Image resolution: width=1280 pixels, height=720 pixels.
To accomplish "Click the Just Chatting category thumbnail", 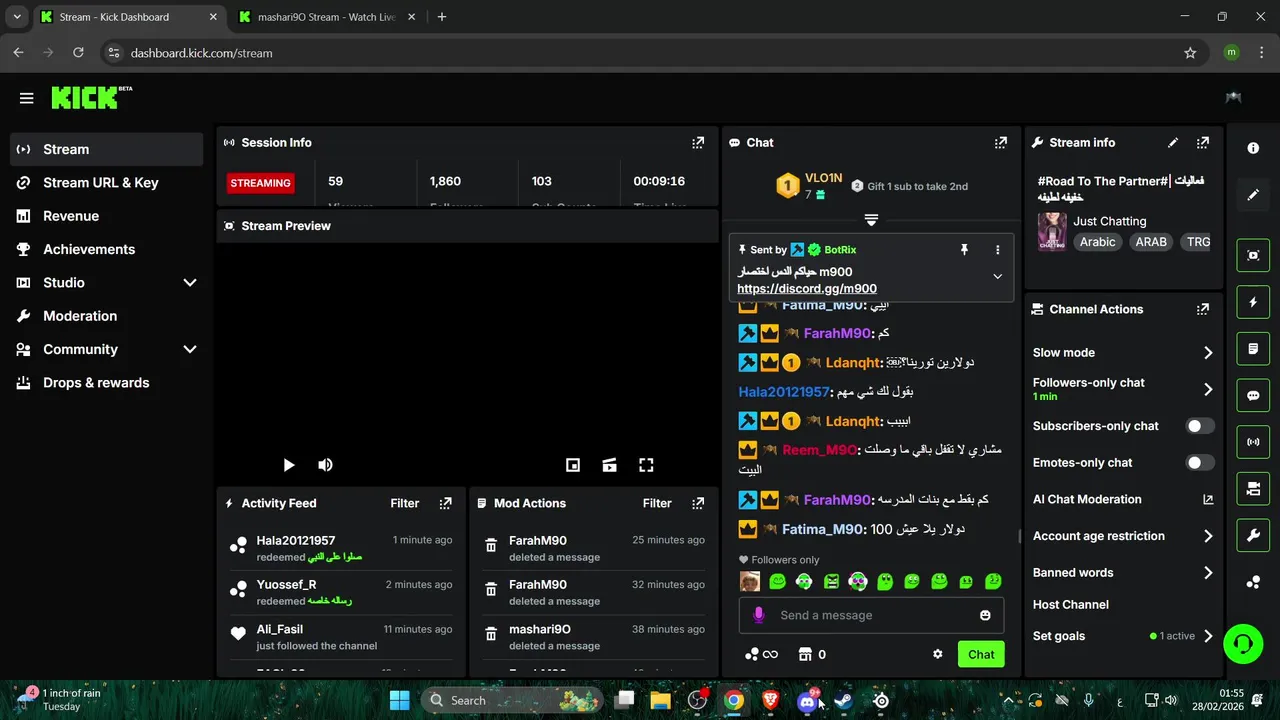I will click(x=1052, y=231).
